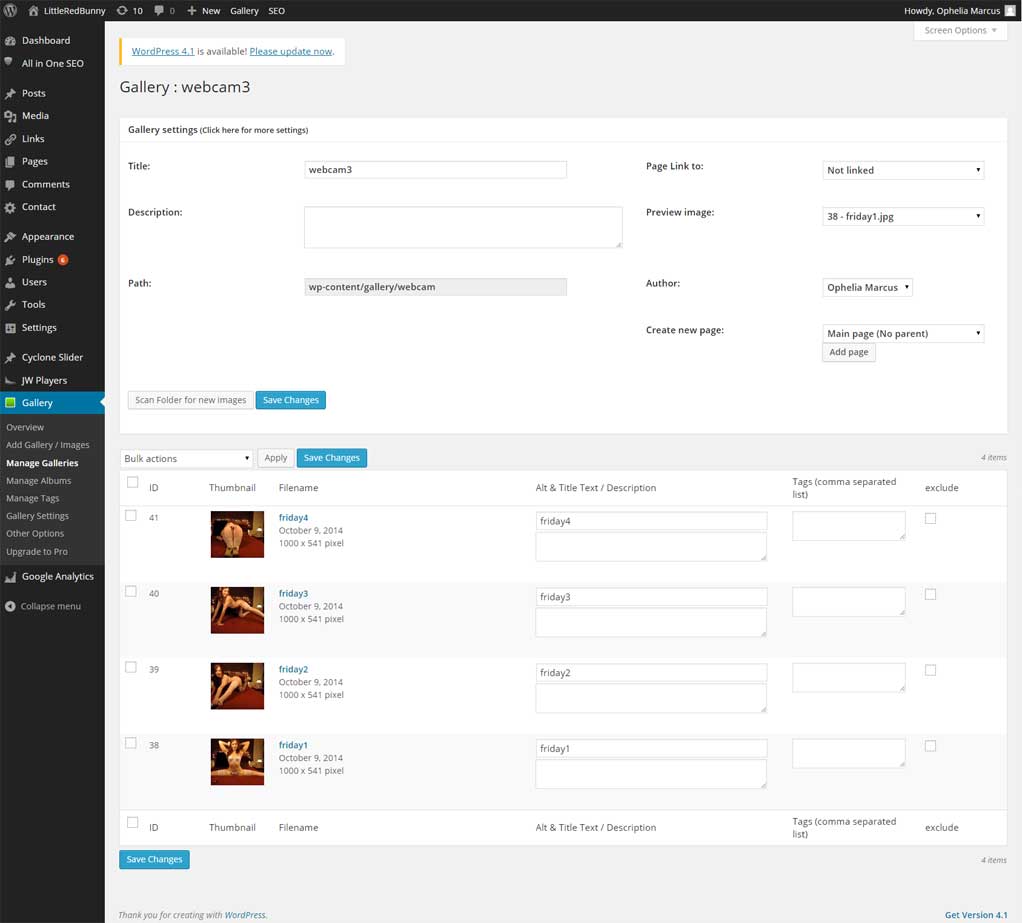Screen dimensions: 1022x923
Task: Open the Bulk actions dropdown
Action: (187, 459)
